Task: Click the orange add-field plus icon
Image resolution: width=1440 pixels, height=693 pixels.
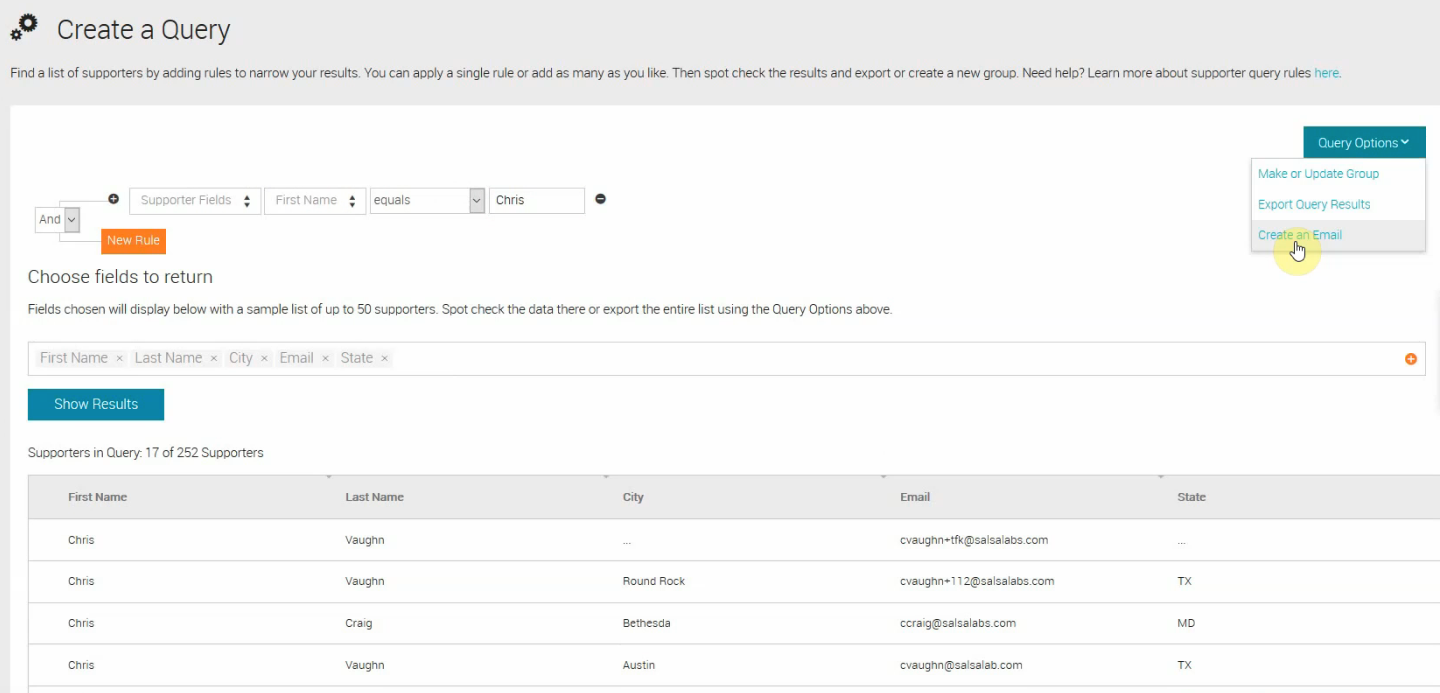Action: (x=1411, y=359)
